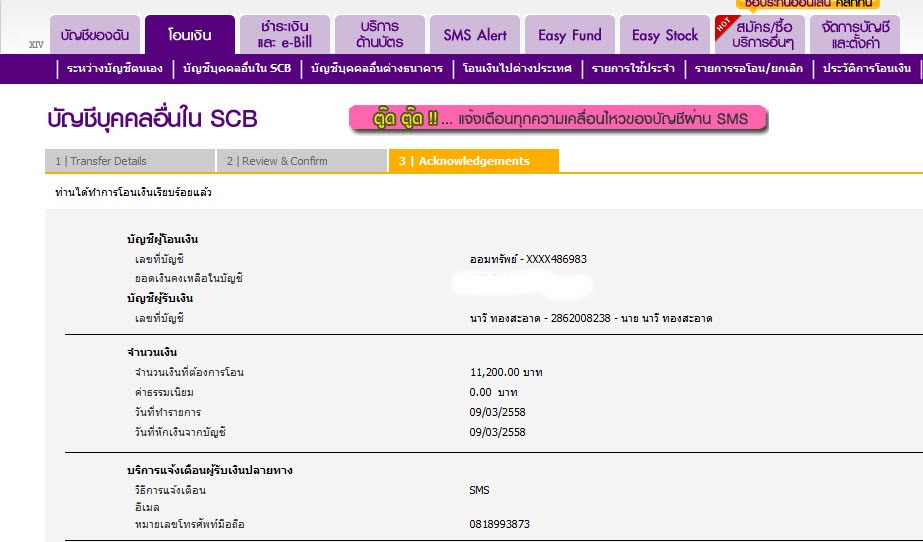Select Review & Confirm step tab

[x=302, y=161]
